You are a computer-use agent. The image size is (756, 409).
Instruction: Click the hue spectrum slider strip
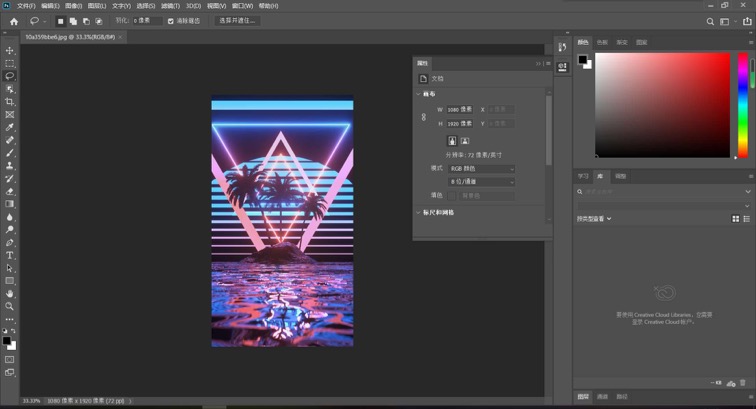click(743, 105)
